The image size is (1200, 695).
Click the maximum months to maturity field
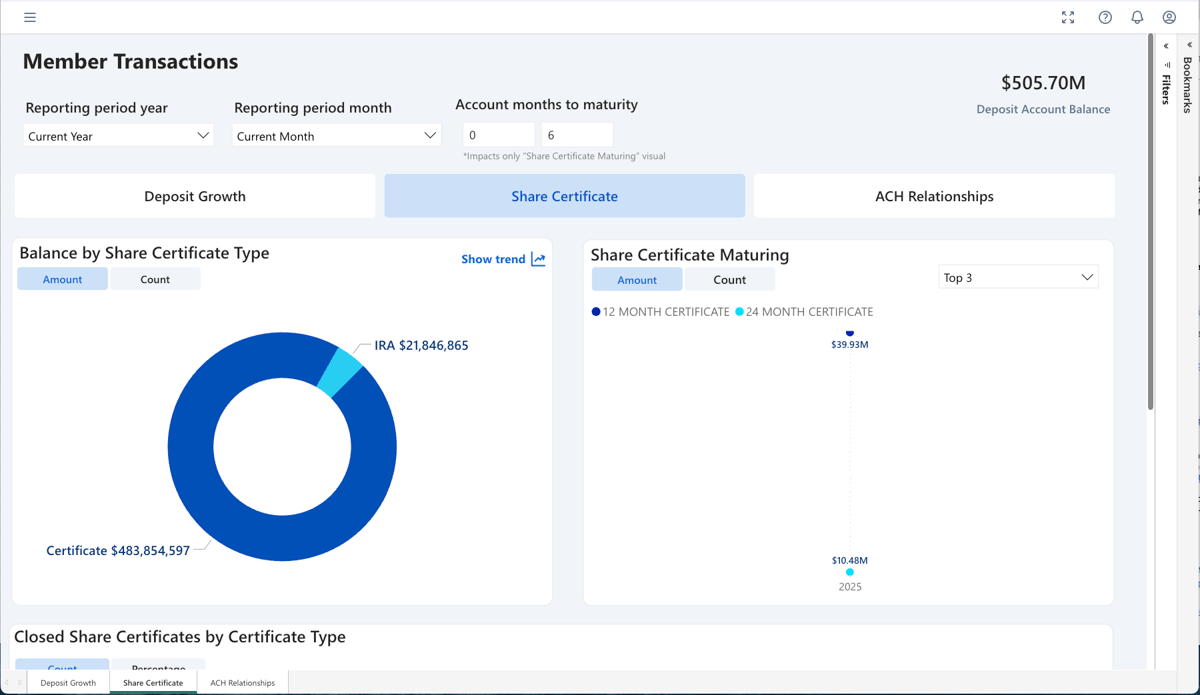[x=577, y=135]
